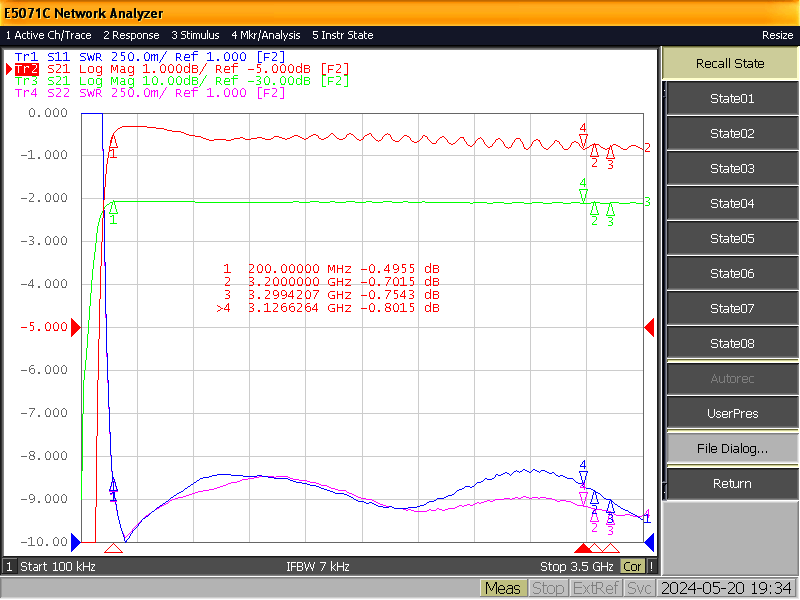Click the blue reference triangle at bottom-right of graph
800x600 pixels.
[649, 542]
